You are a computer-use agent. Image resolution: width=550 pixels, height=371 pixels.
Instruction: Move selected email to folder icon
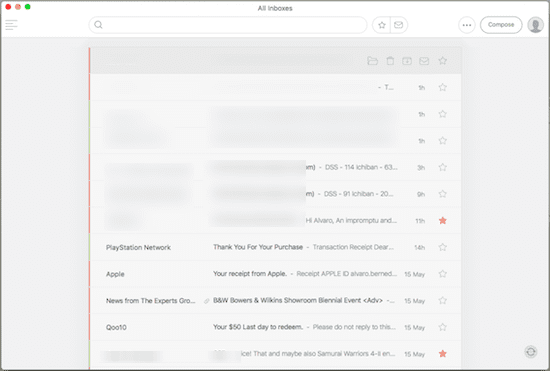pos(373,61)
